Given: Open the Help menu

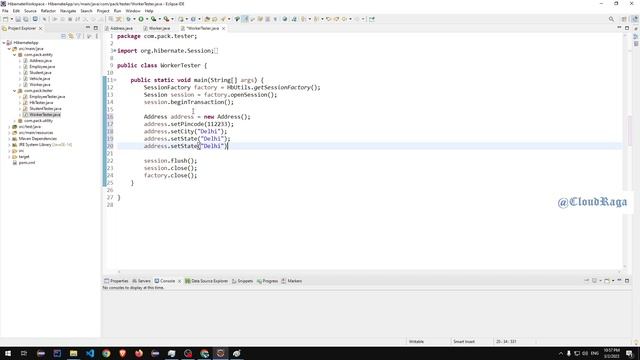Looking at the screenshot, I should (149, 11).
